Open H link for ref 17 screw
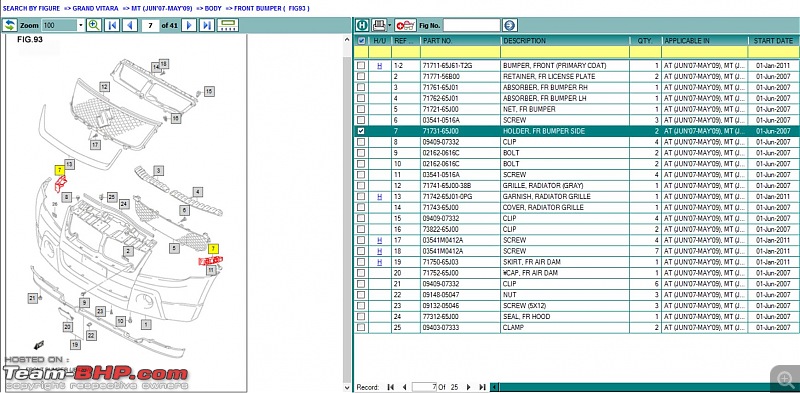Screen dimensions: 800x393 [x=380, y=240]
